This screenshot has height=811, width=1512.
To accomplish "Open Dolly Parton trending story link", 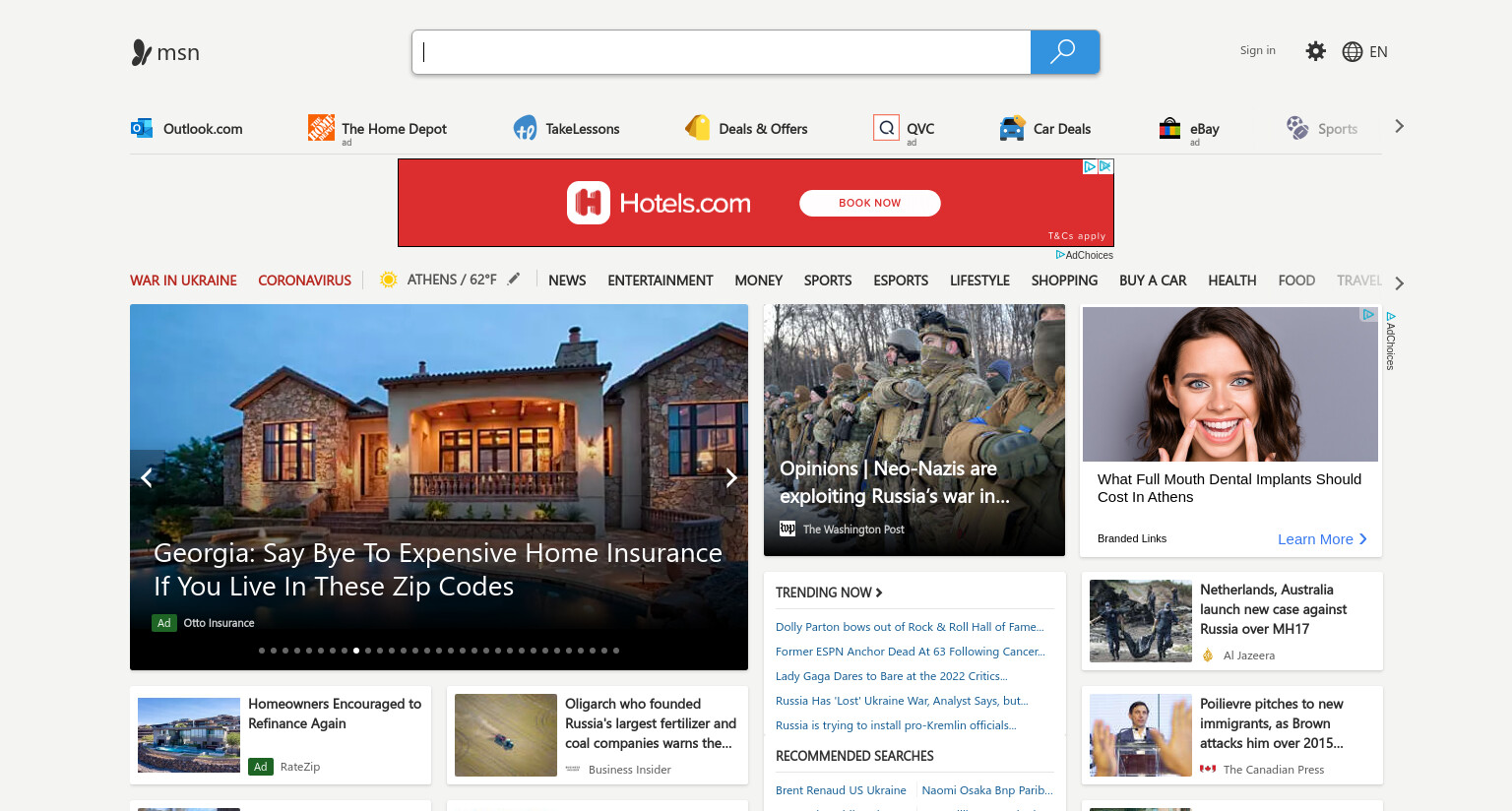I will pyautogui.click(x=910, y=627).
